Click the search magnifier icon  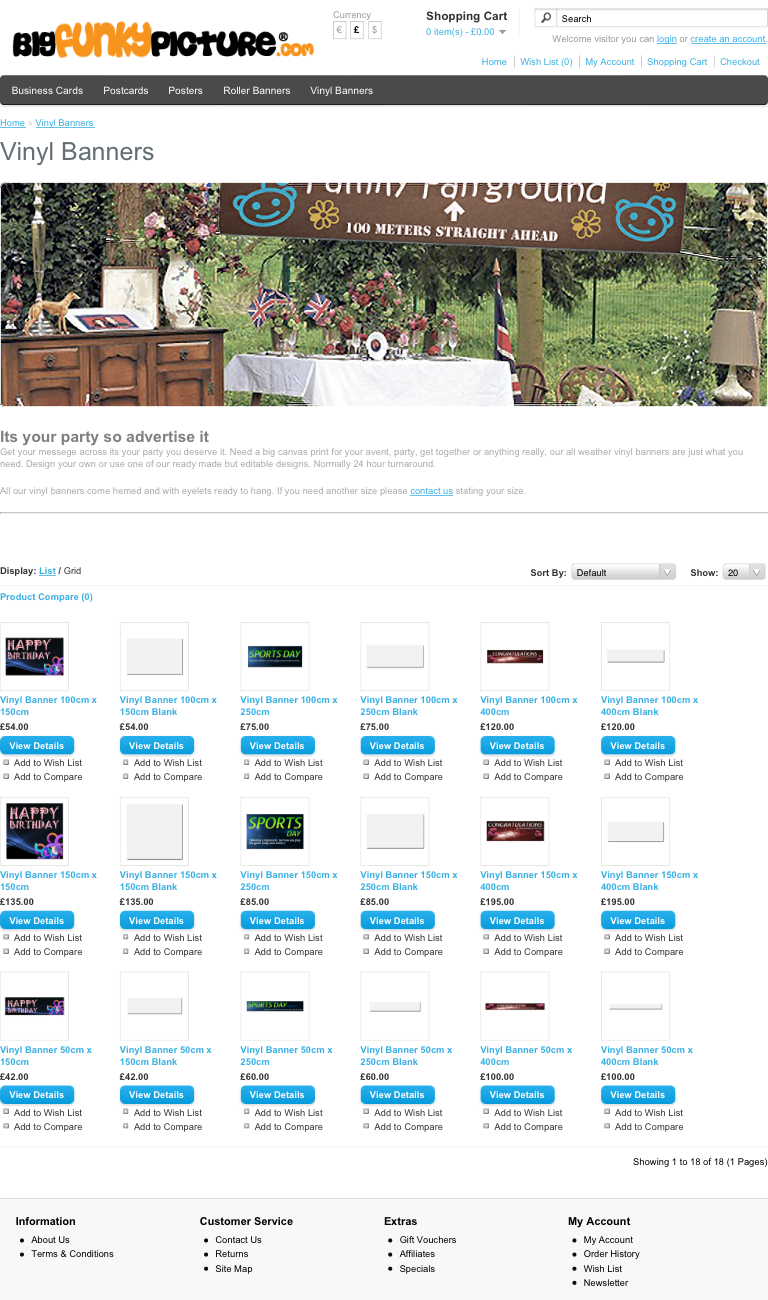click(546, 18)
